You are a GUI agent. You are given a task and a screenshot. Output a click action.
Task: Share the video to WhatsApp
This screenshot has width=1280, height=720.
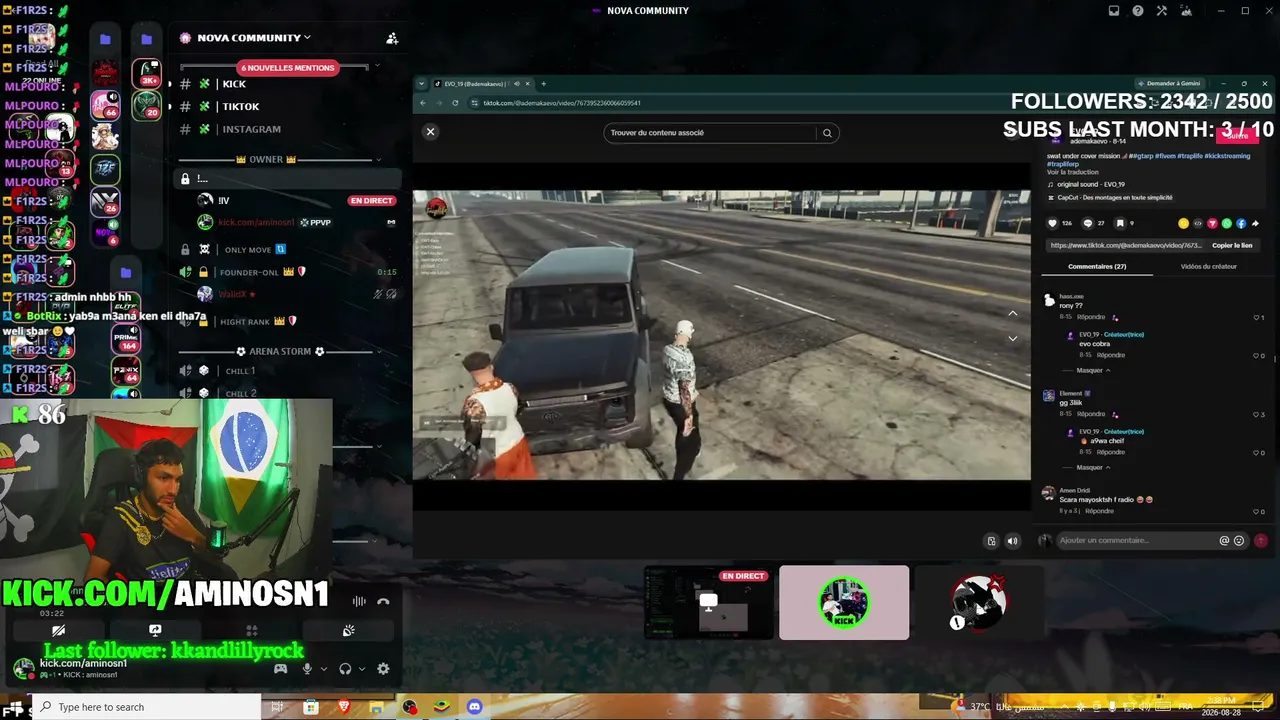point(1227,224)
